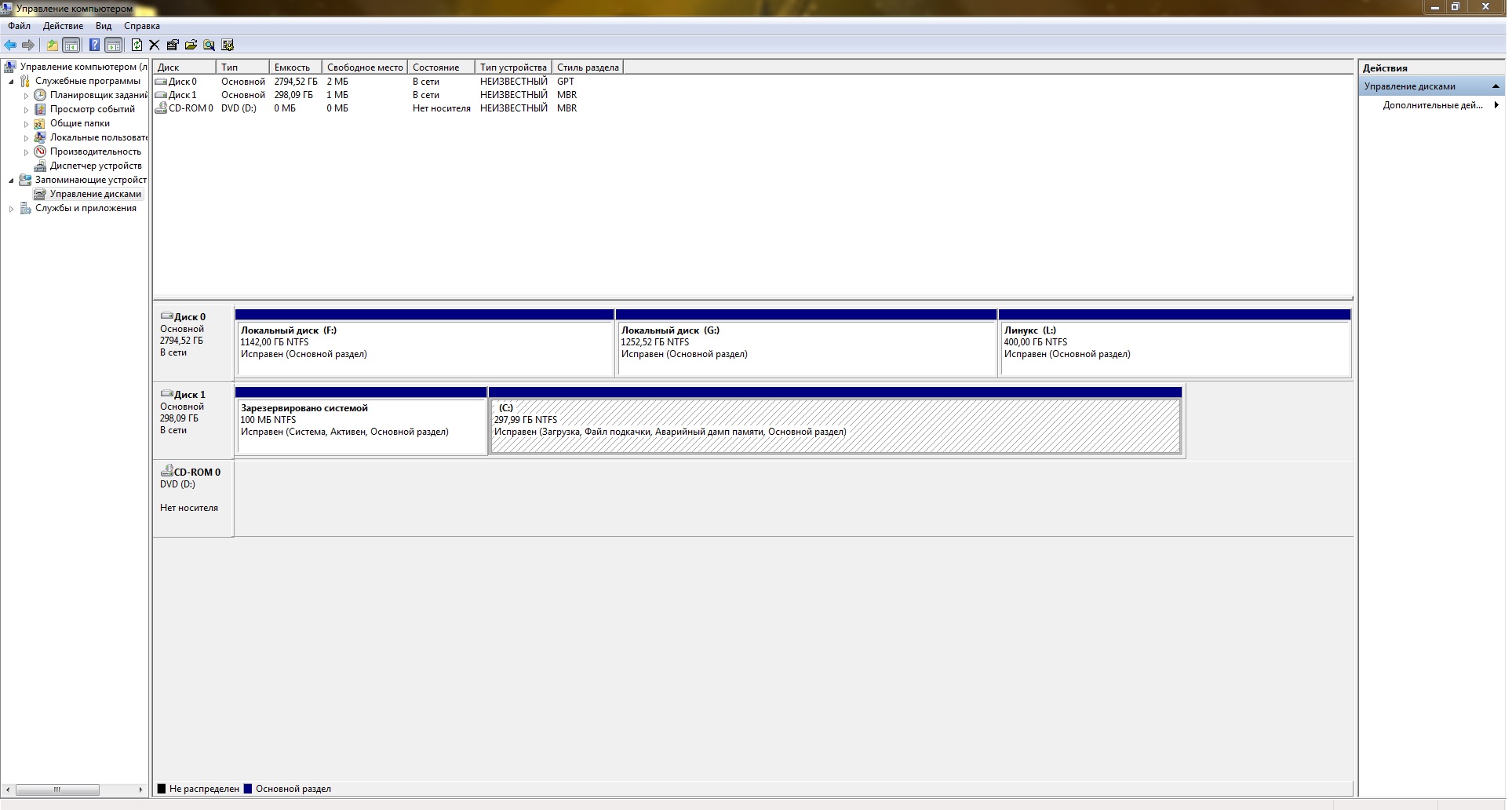Sort by the Стиль раздела column header
This screenshot has width=1512, height=810.
tap(588, 67)
